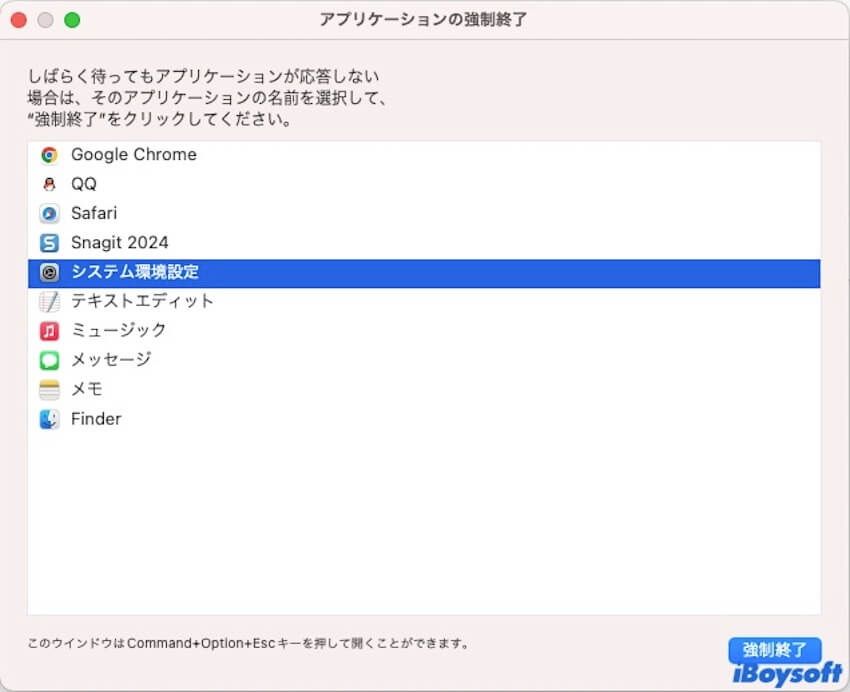Image resolution: width=850 pixels, height=692 pixels.
Task: Click the QQ penguin icon
Action: tap(48, 184)
